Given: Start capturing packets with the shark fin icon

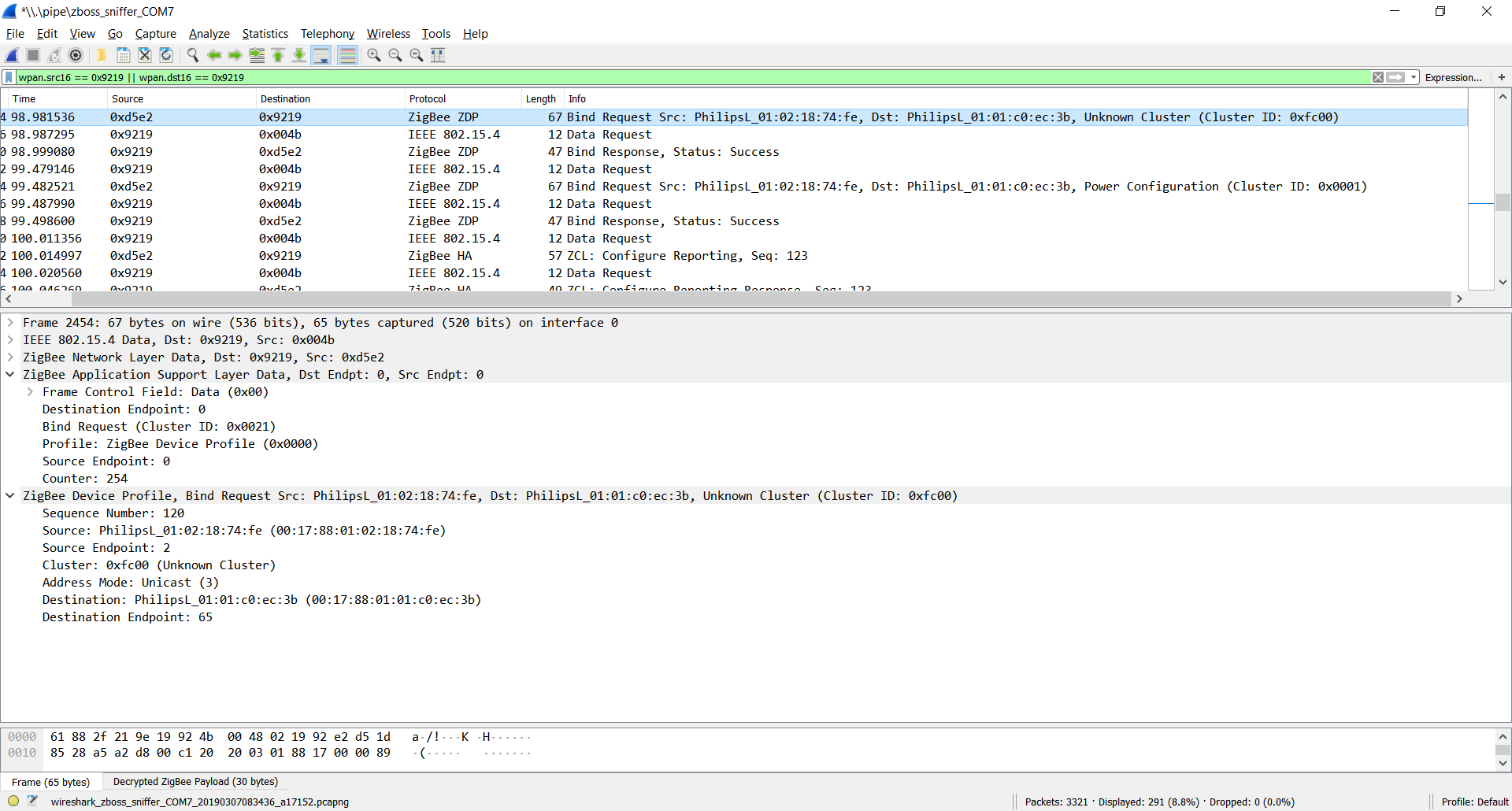Looking at the screenshot, I should tap(13, 55).
